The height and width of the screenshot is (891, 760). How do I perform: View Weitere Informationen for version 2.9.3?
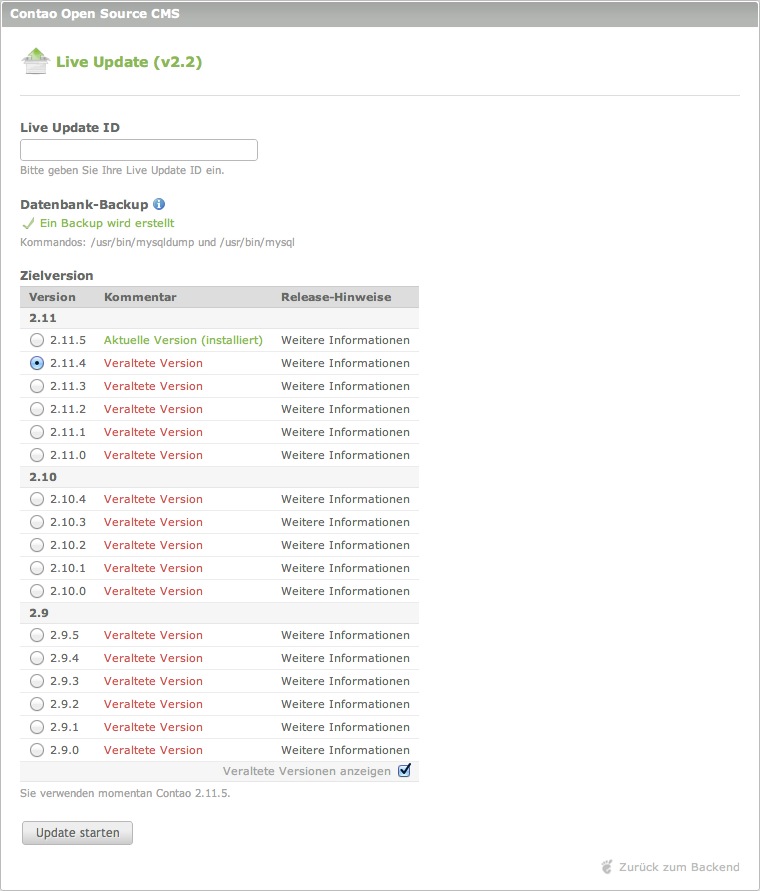[345, 681]
